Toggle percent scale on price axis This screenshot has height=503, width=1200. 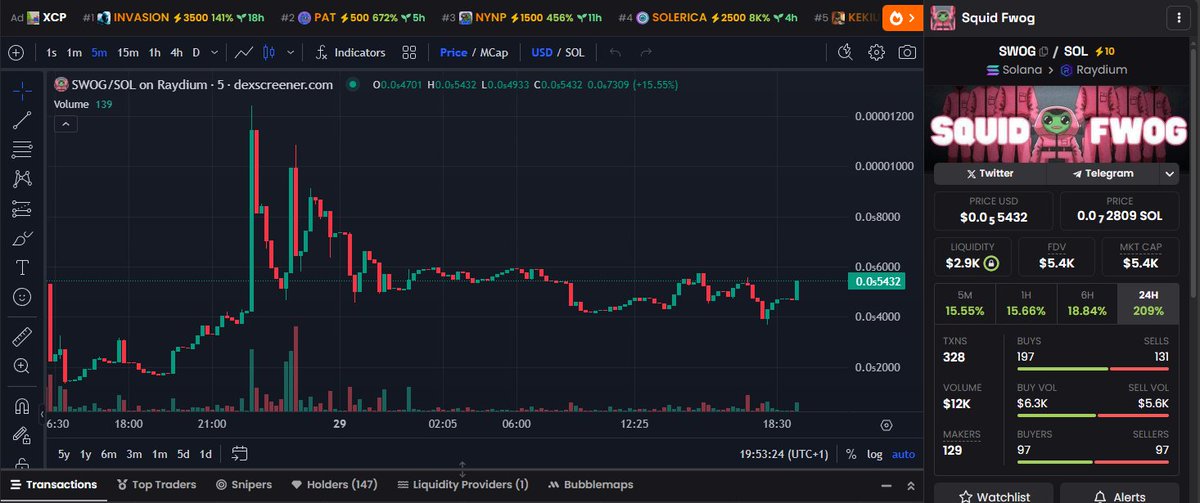point(851,454)
